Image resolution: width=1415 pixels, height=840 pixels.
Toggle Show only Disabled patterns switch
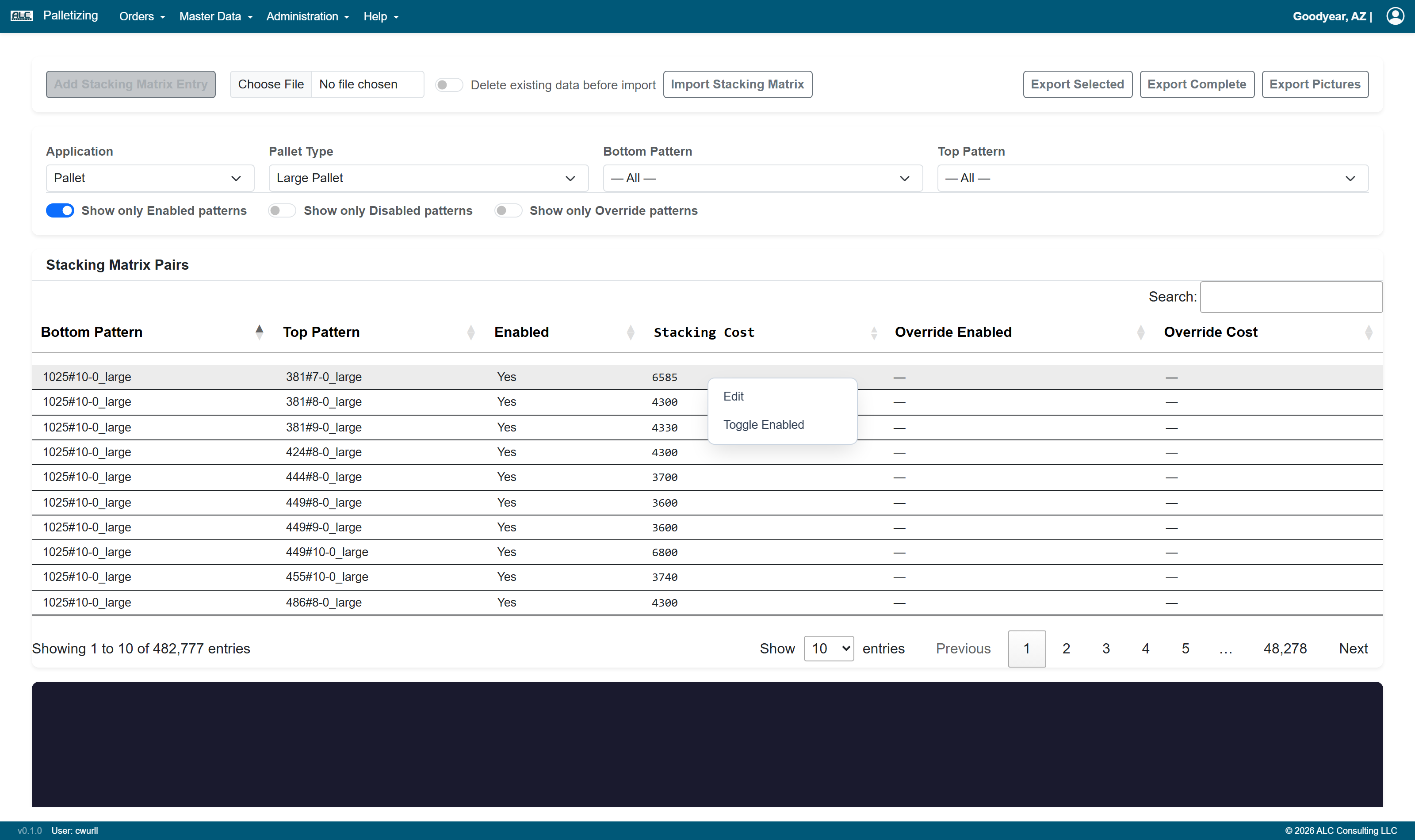pos(282,210)
